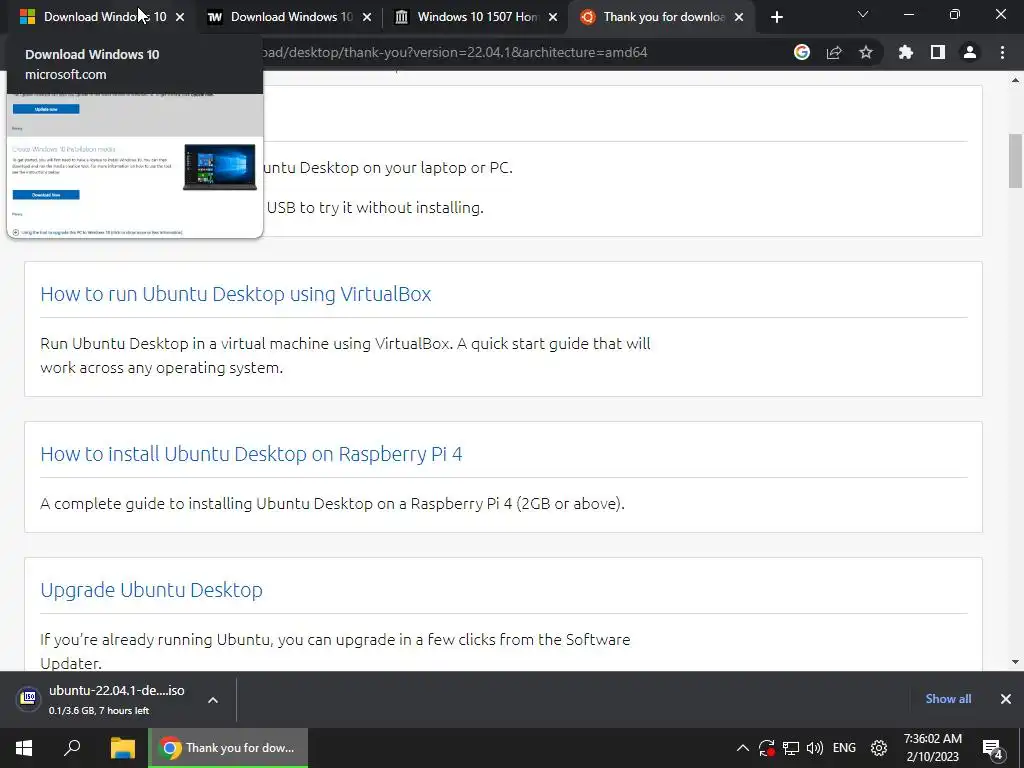The width and height of the screenshot is (1024, 768).
Task: Click the Raspberry Pi 4 guide description text
Action: coord(332,504)
